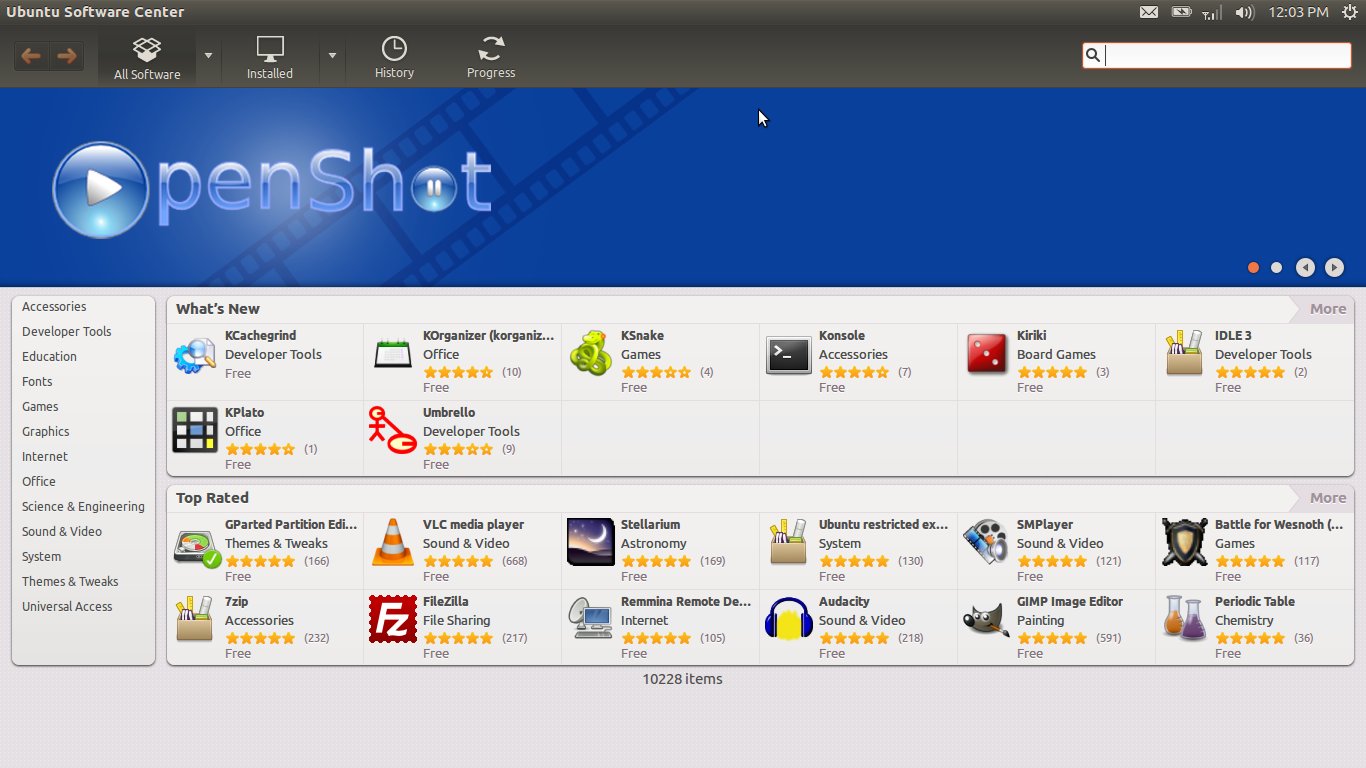Open the Games category

(40, 407)
